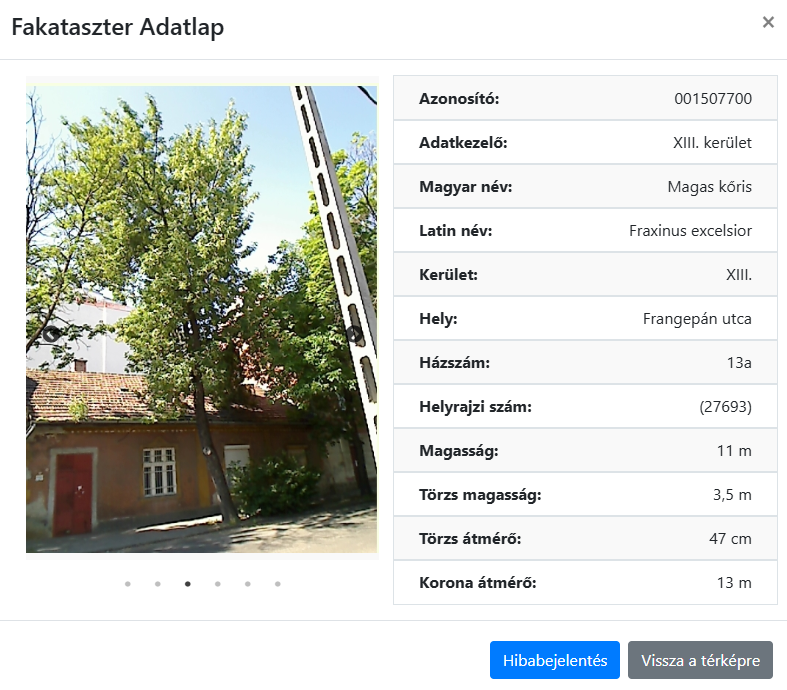Jump to the first carousel photo dot
The image size is (787, 690).
coord(127,584)
